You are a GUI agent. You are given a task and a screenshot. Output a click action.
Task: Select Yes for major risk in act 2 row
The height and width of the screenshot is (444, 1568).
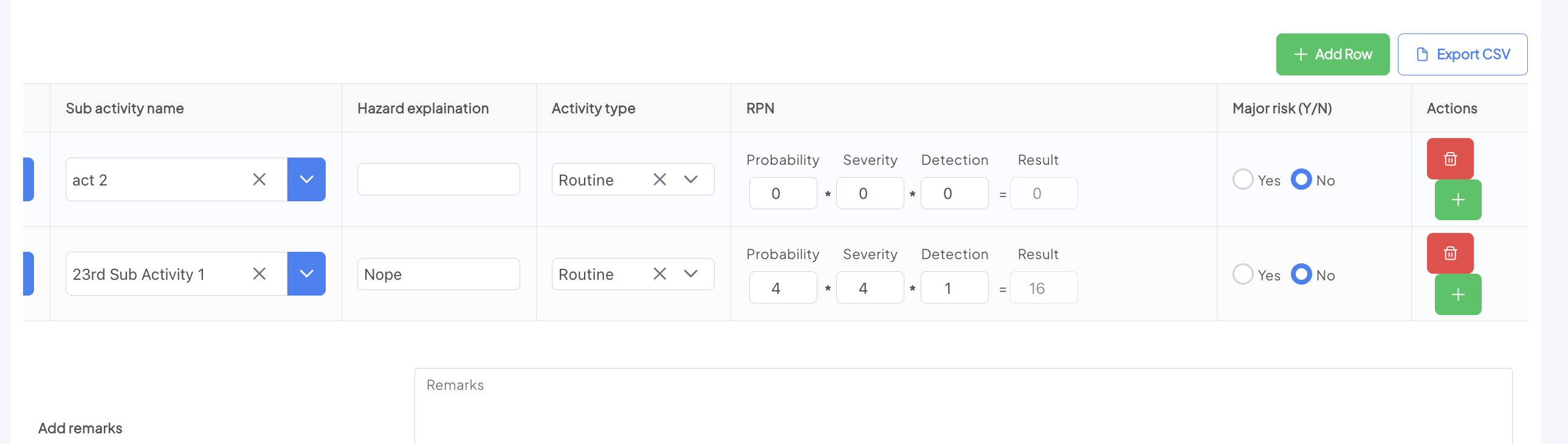[x=1242, y=179]
